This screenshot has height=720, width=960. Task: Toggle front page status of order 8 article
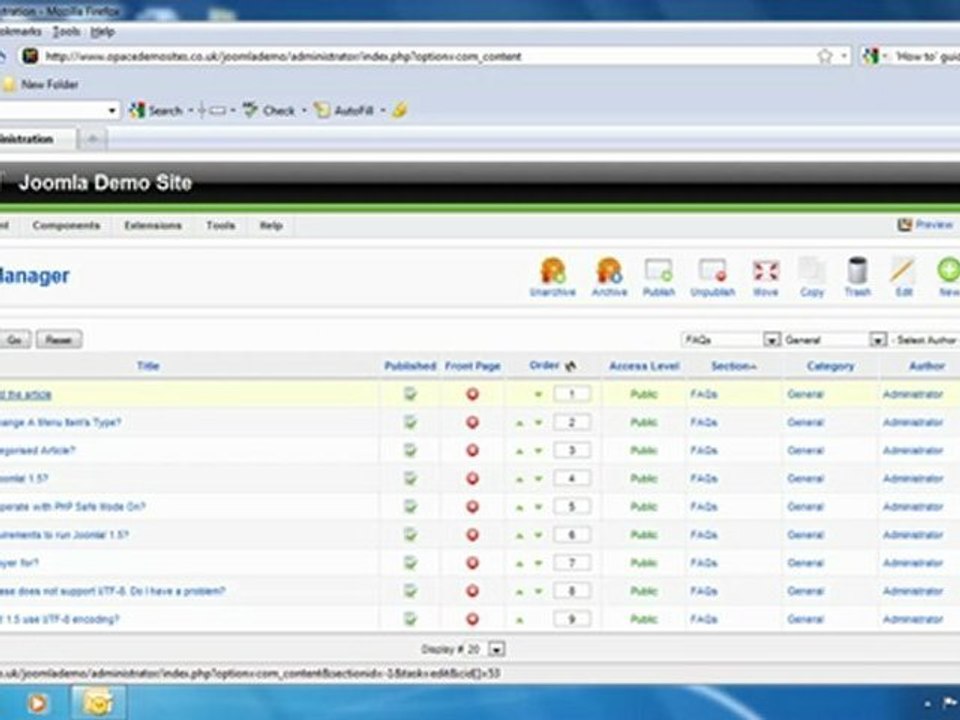[x=472, y=591]
